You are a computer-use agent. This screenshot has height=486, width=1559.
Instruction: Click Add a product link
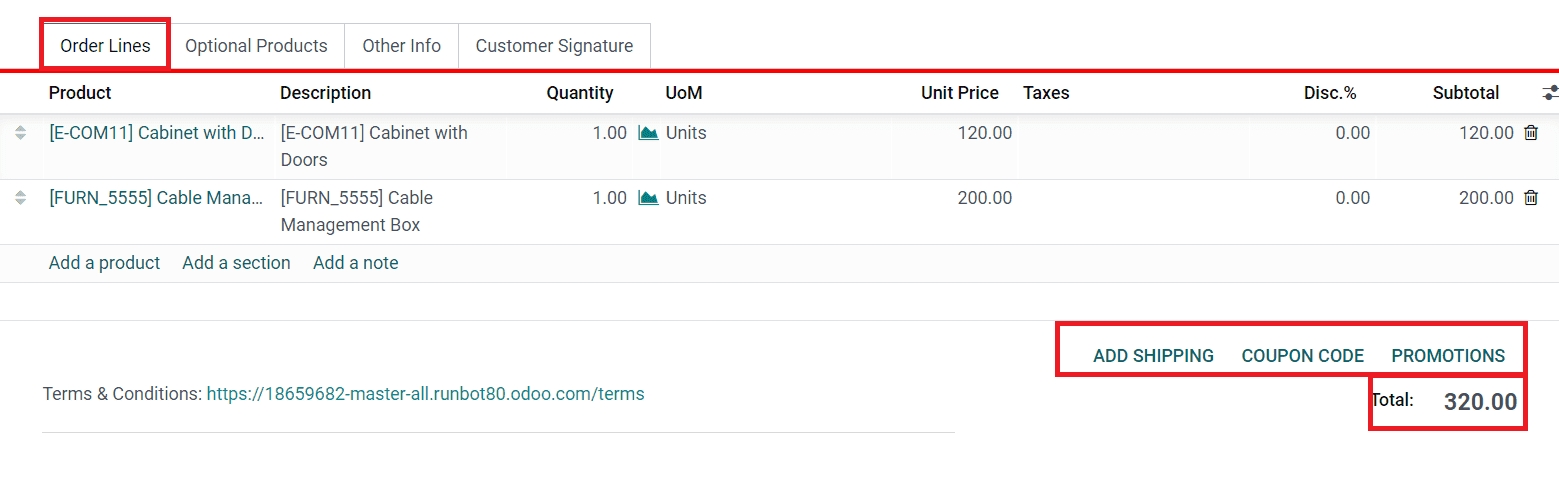[104, 263]
